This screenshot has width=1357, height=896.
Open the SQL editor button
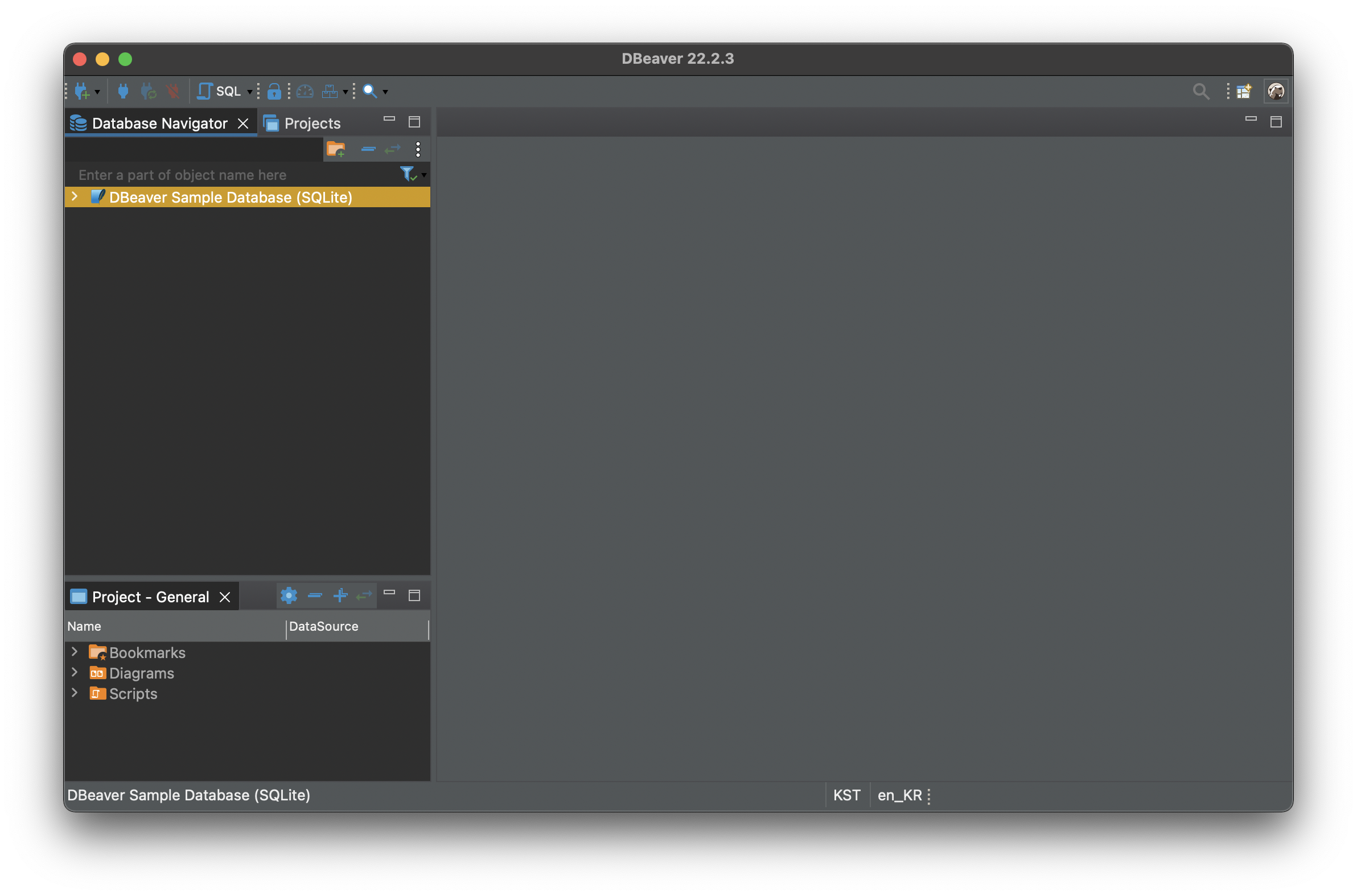[x=220, y=92]
